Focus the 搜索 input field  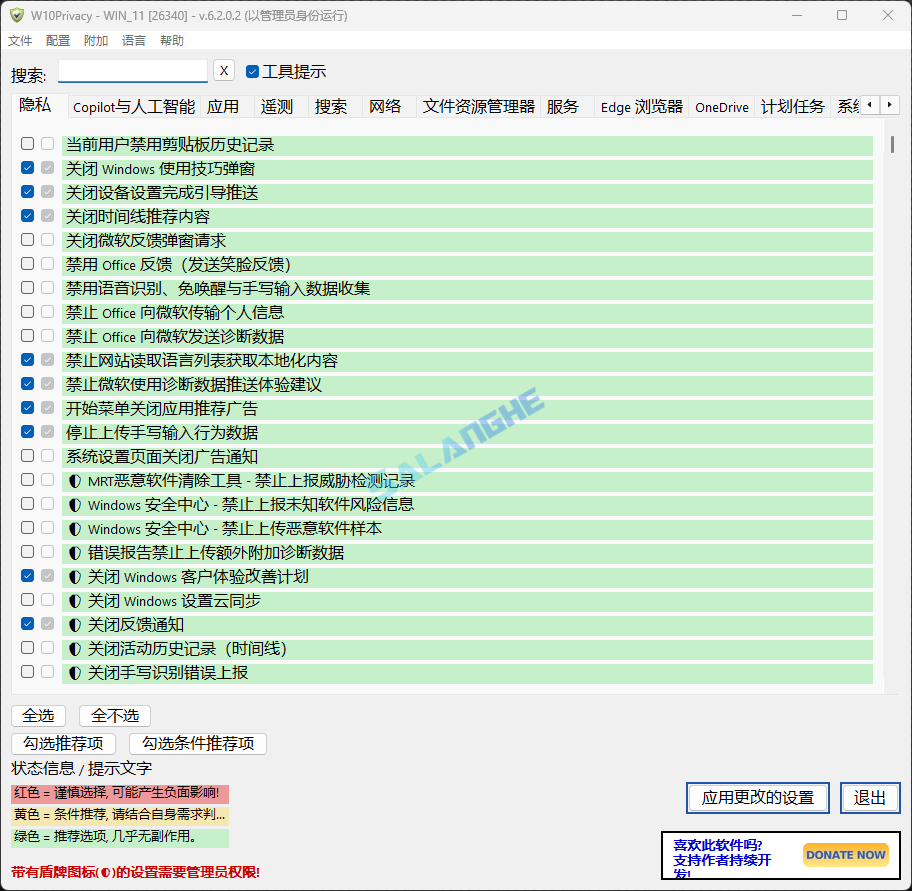pos(133,71)
